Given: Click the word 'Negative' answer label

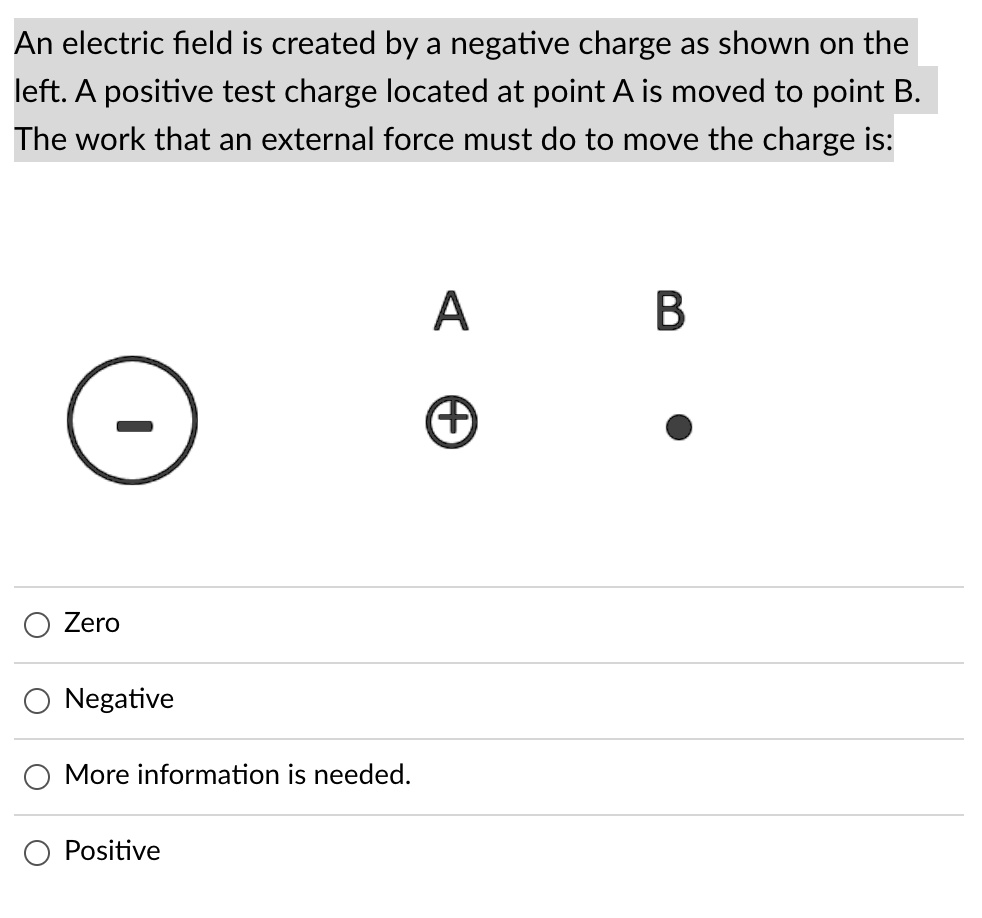Looking at the screenshot, I should [x=118, y=699].
